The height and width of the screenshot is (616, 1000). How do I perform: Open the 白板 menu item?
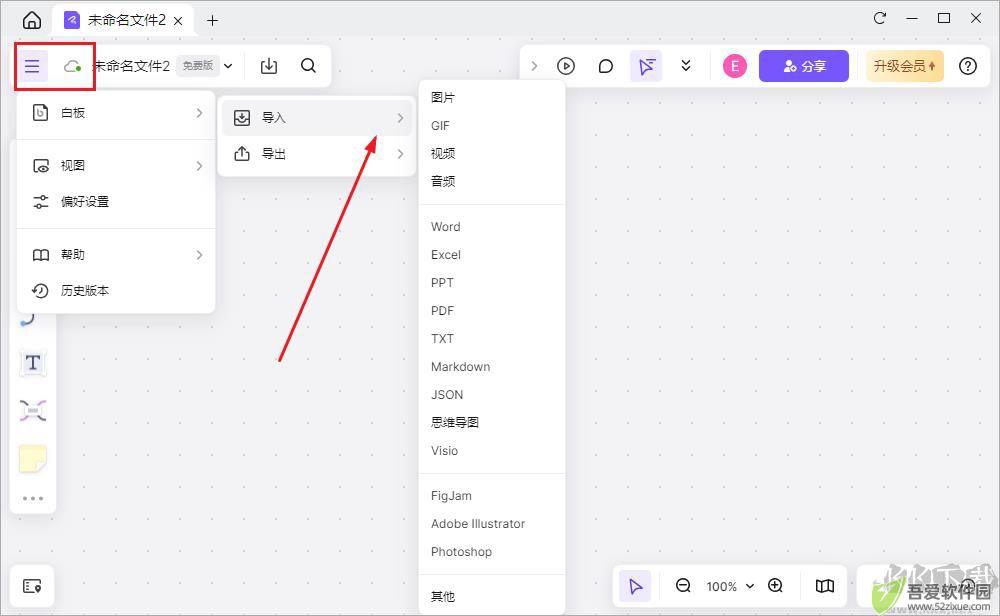pyautogui.click(x=116, y=113)
